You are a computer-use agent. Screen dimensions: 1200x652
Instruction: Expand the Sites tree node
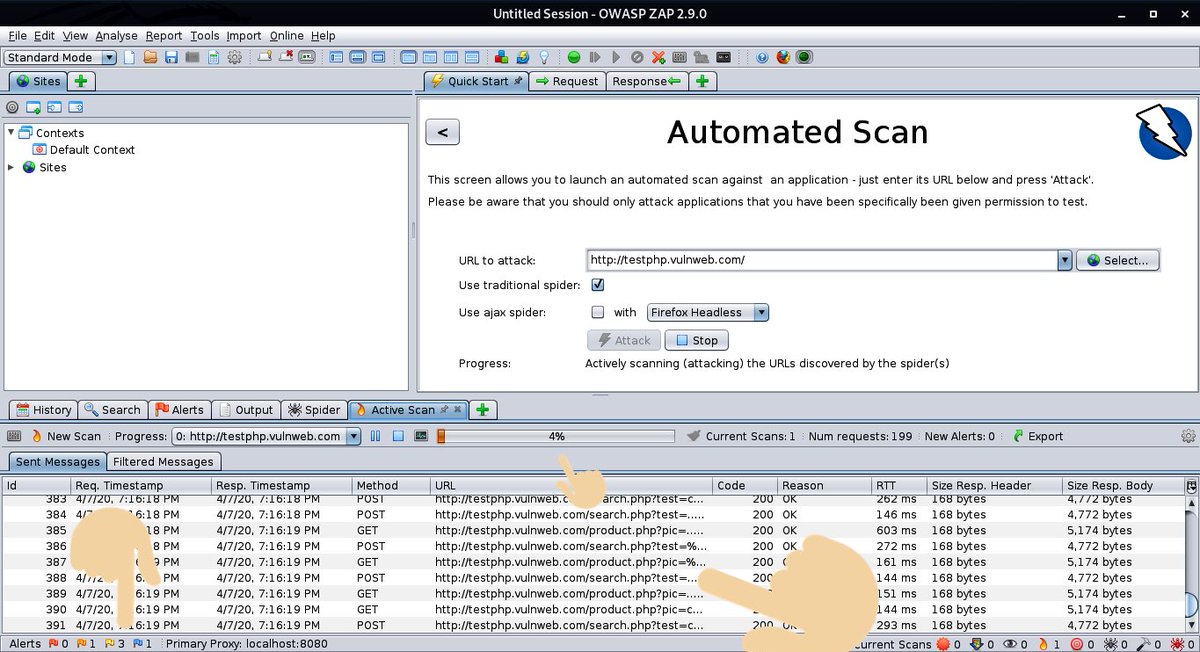[x=12, y=167]
